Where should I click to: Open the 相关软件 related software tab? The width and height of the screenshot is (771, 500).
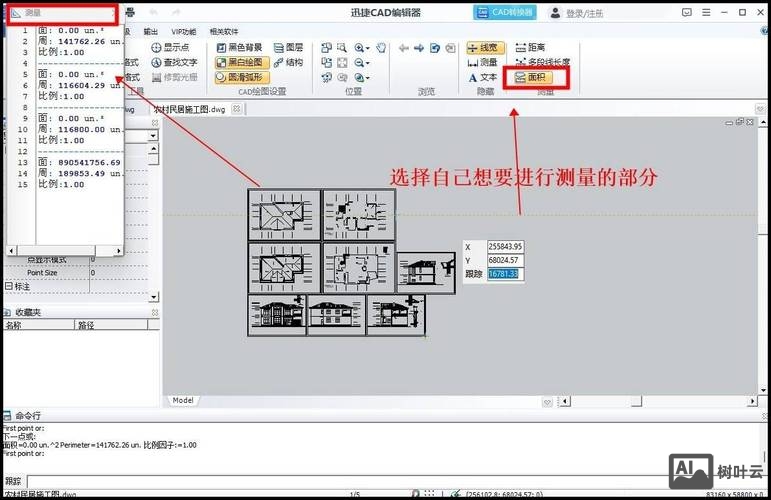[x=224, y=31]
